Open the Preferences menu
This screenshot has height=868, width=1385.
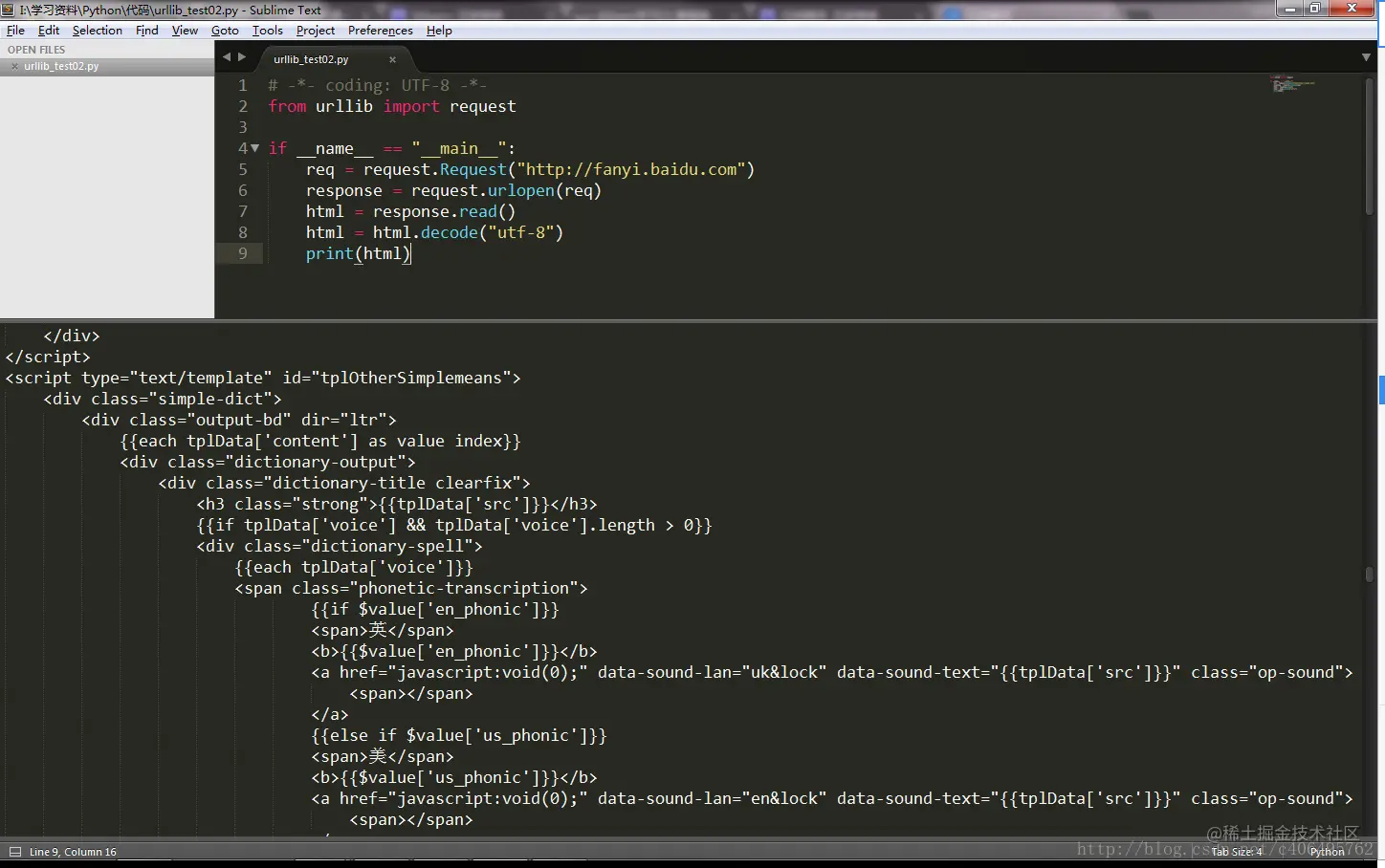(x=381, y=31)
